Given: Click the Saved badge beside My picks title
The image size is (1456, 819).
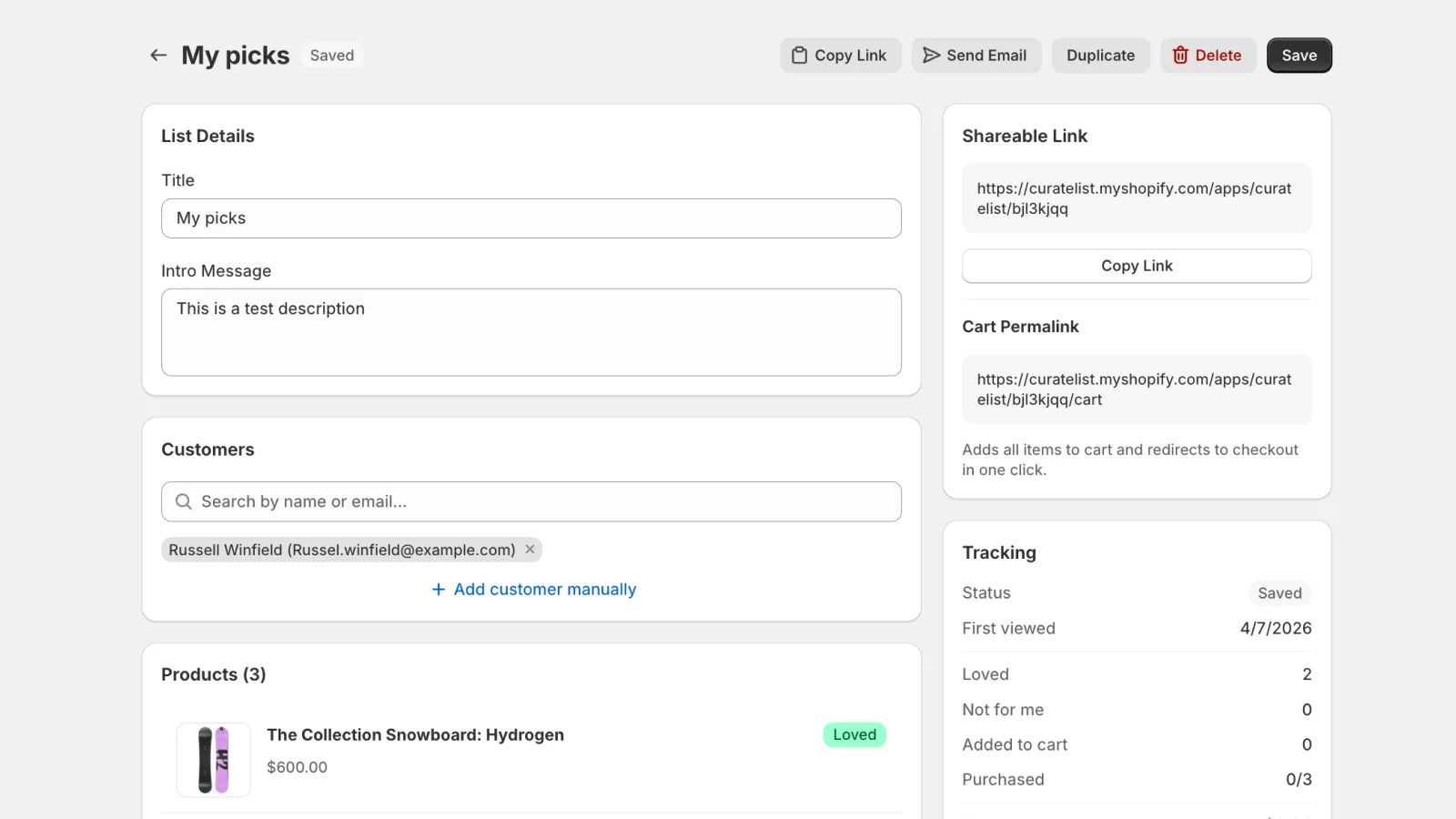Looking at the screenshot, I should 331,55.
